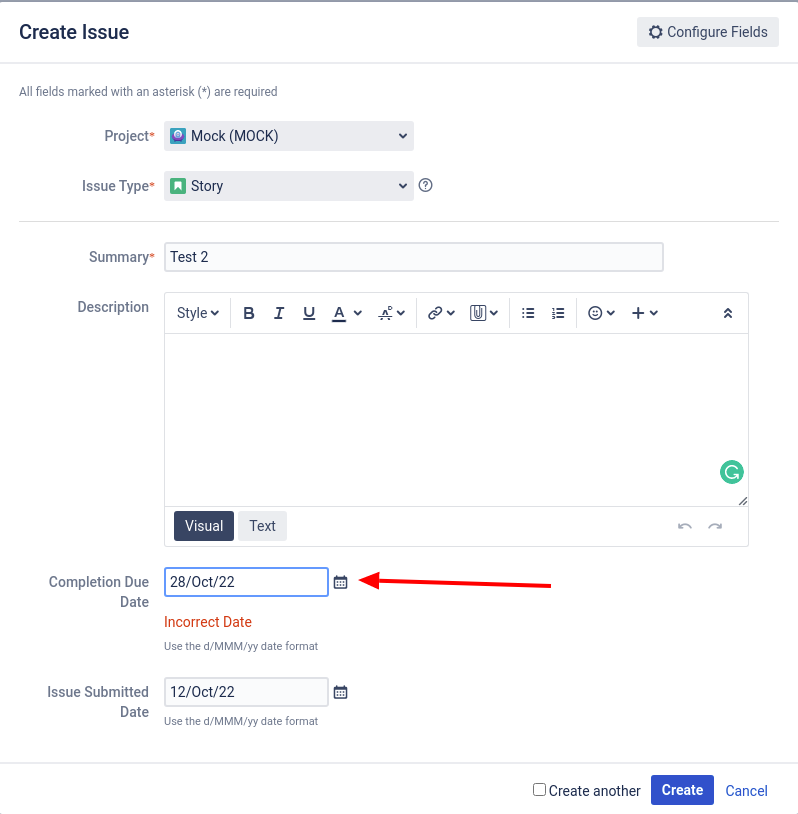Click the issue type help question mark
Screen dimensions: 798x814
click(425, 185)
